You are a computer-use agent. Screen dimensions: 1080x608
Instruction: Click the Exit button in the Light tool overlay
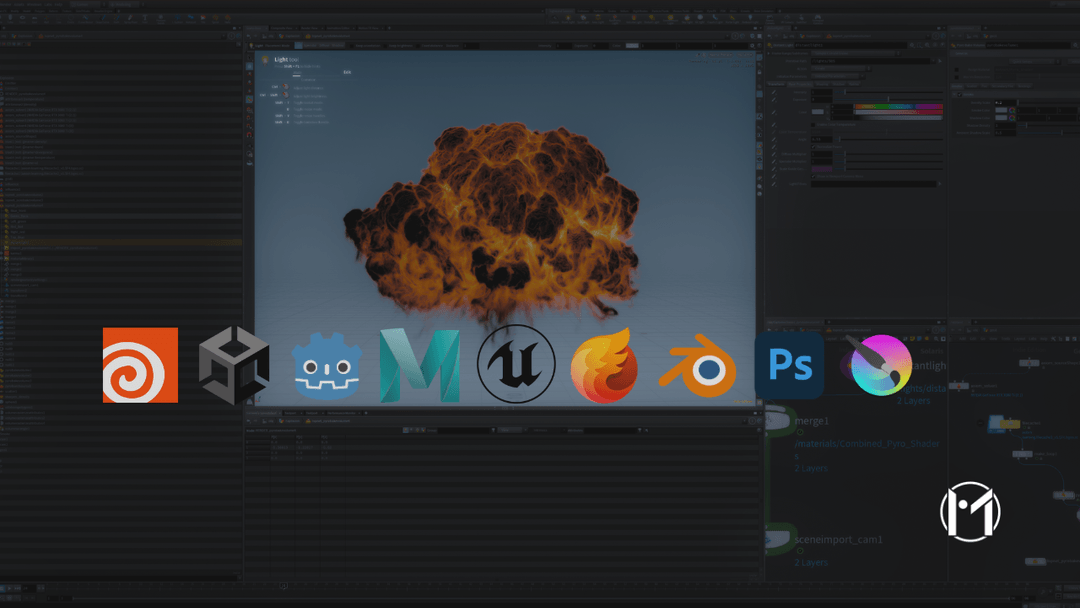[x=347, y=72]
